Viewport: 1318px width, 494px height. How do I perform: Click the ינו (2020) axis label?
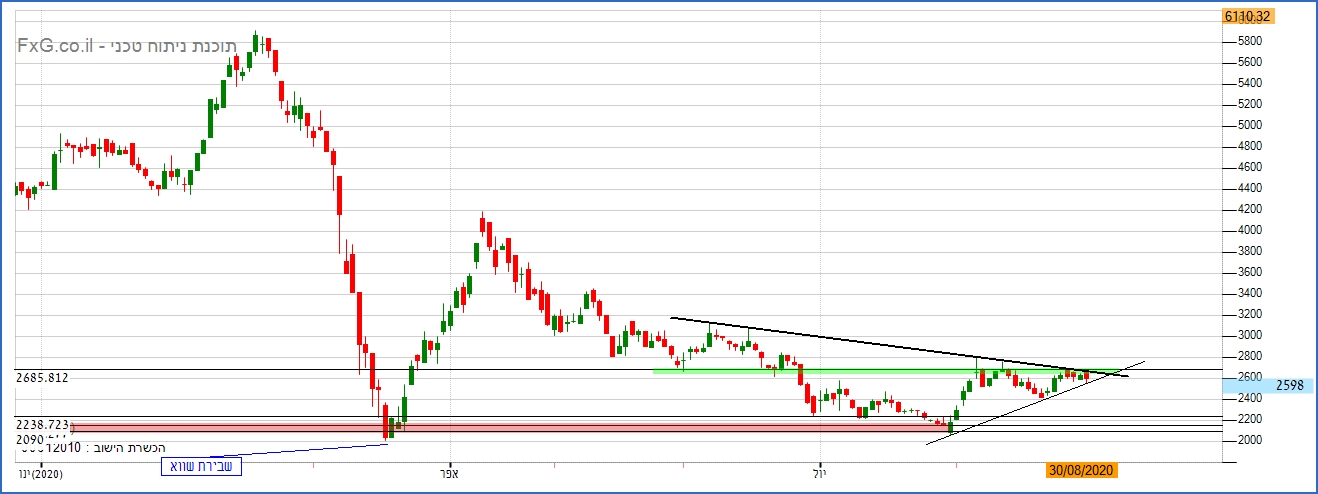(40, 474)
